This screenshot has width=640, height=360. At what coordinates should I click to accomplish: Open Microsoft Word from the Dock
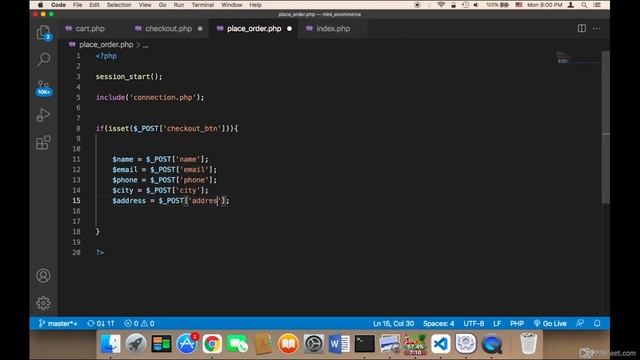tap(339, 344)
